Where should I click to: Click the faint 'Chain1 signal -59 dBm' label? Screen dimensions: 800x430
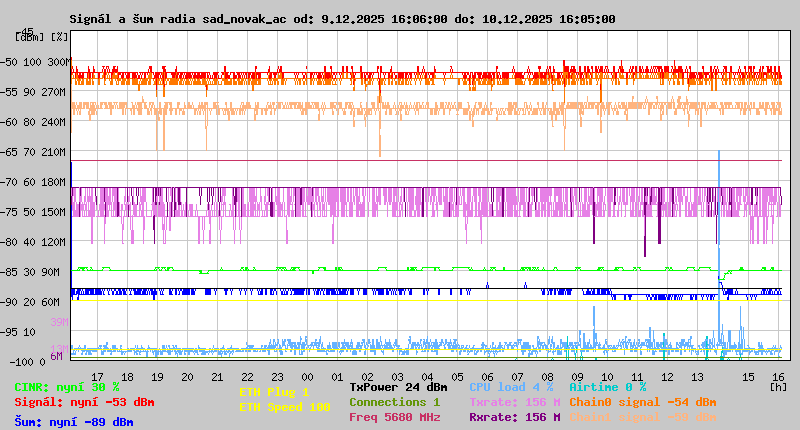pyautogui.click(x=643, y=417)
